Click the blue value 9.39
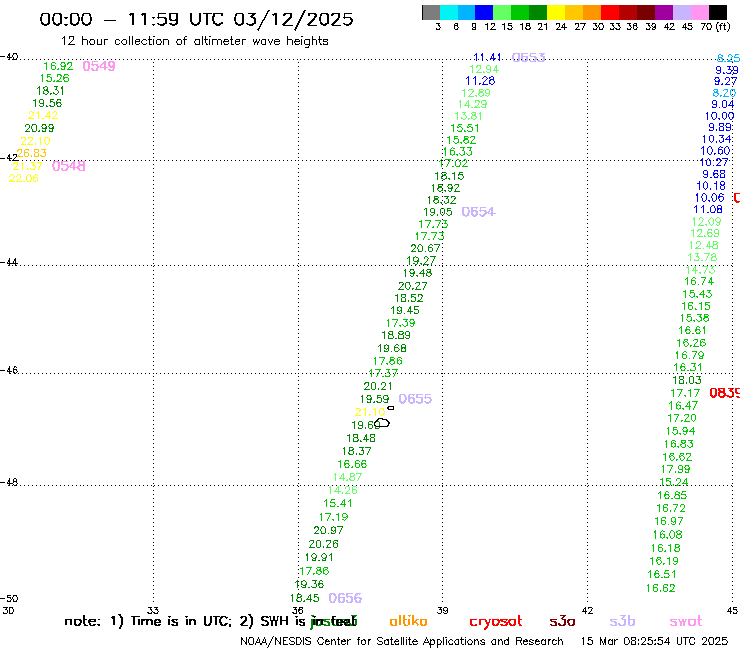The height and width of the screenshot is (650, 740). point(727,70)
